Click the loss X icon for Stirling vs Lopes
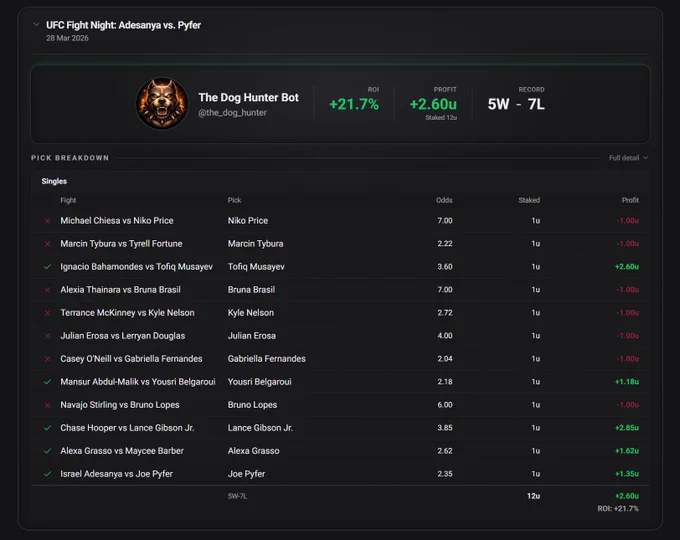 [x=48, y=405]
